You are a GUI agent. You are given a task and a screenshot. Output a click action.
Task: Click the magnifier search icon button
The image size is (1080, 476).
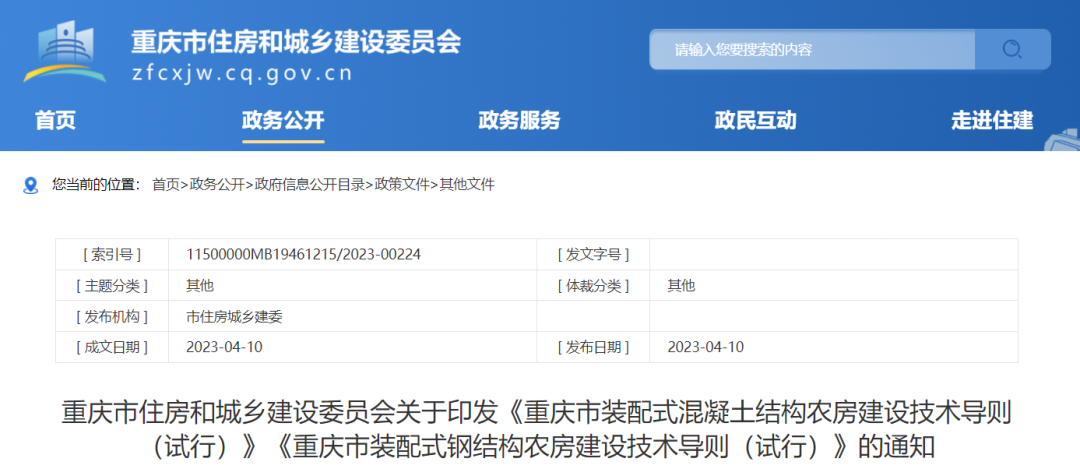[1012, 50]
